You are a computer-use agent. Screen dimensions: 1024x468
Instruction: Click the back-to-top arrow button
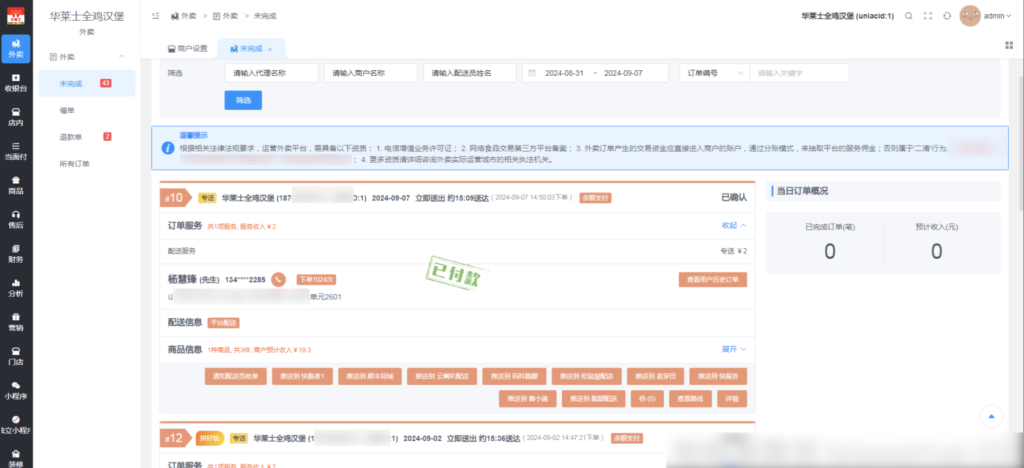[x=991, y=416]
